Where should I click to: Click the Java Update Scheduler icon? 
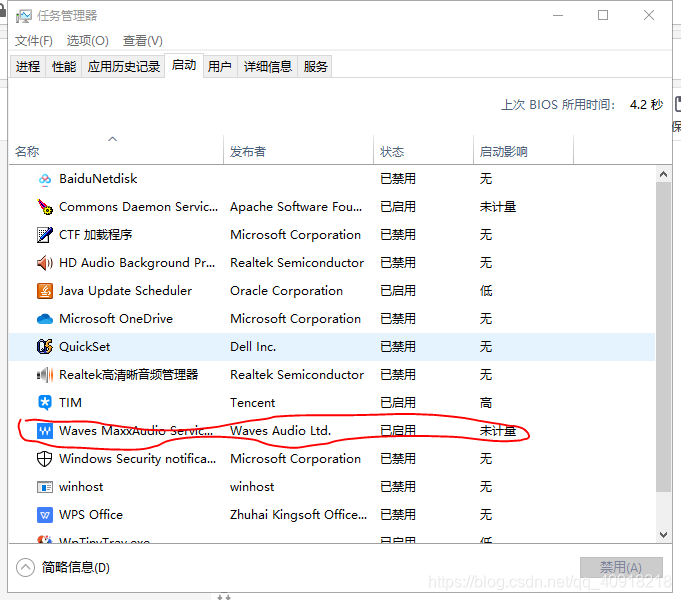pos(45,291)
